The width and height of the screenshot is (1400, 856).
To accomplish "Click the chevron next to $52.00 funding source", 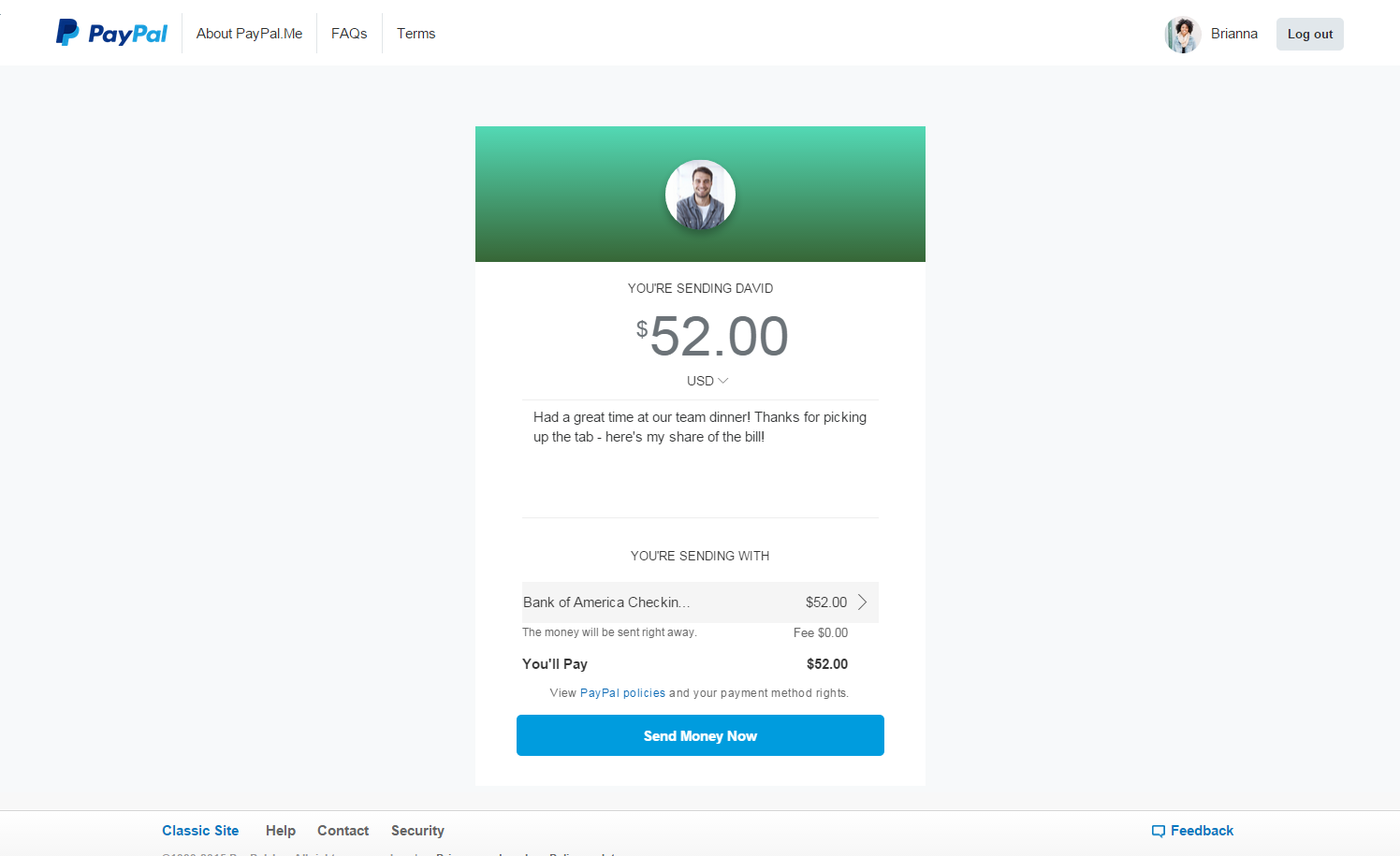I will click(863, 602).
